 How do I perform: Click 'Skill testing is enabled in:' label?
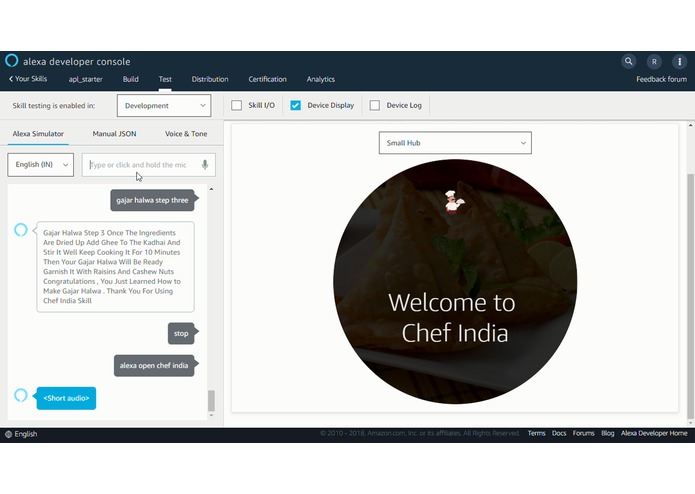[x=54, y=105]
